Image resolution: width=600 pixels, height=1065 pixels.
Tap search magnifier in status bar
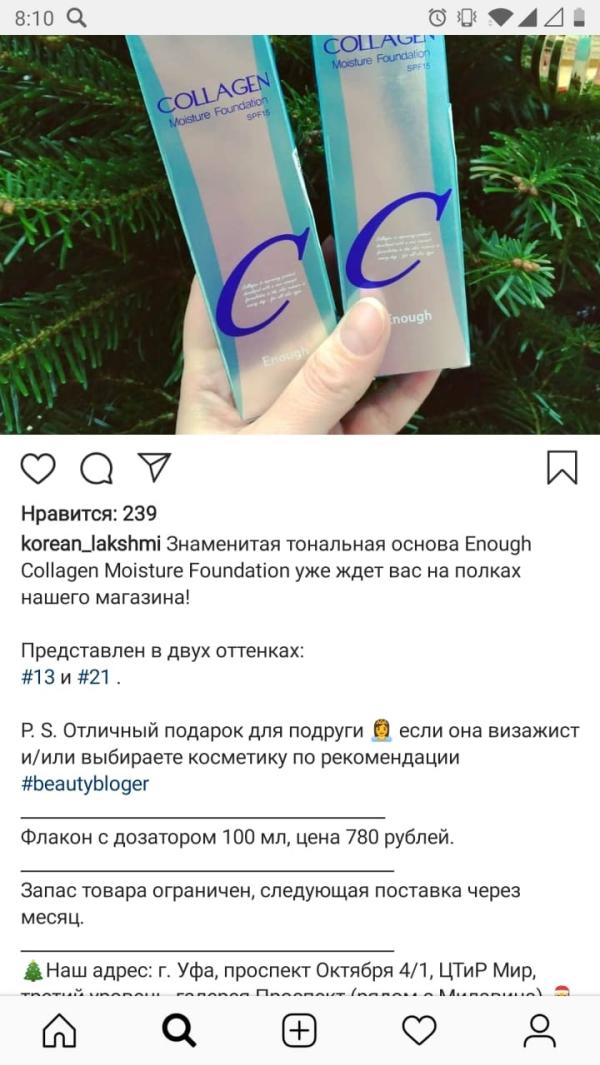tap(77, 17)
